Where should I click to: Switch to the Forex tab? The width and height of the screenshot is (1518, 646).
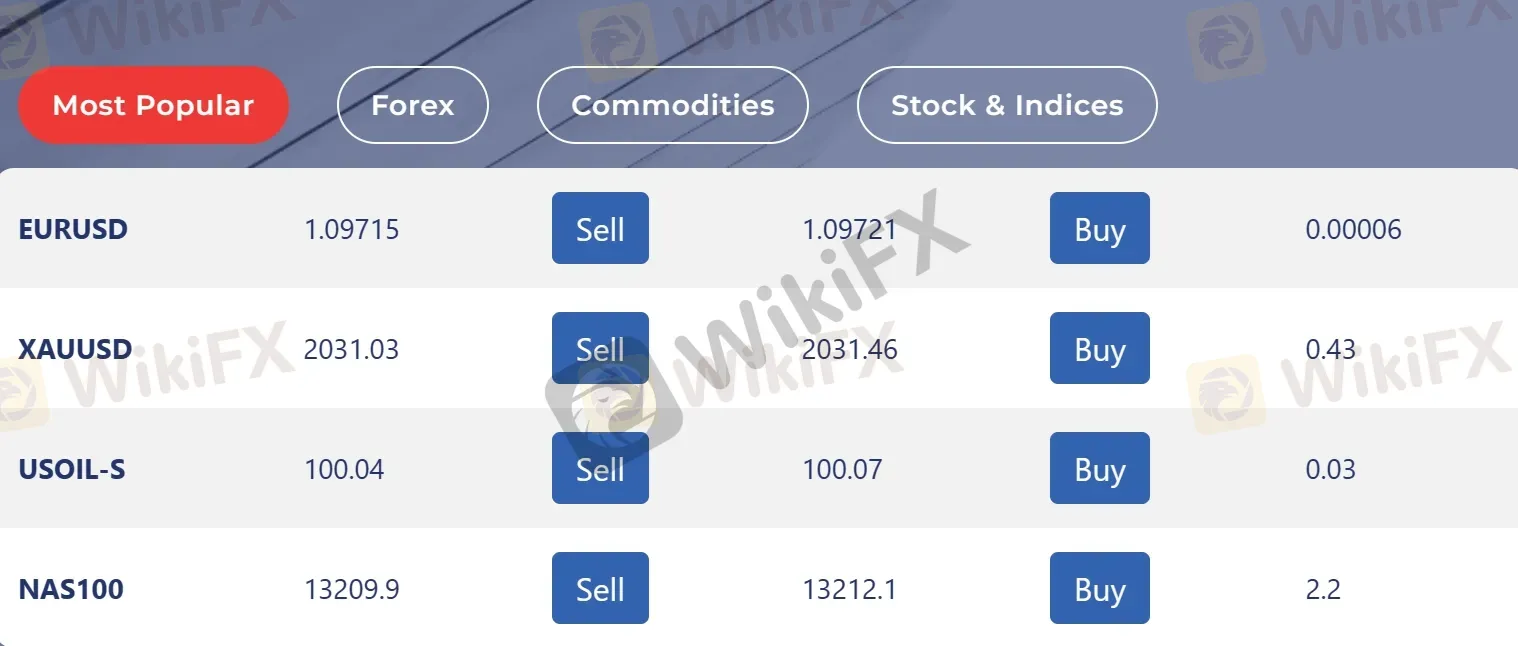(412, 105)
